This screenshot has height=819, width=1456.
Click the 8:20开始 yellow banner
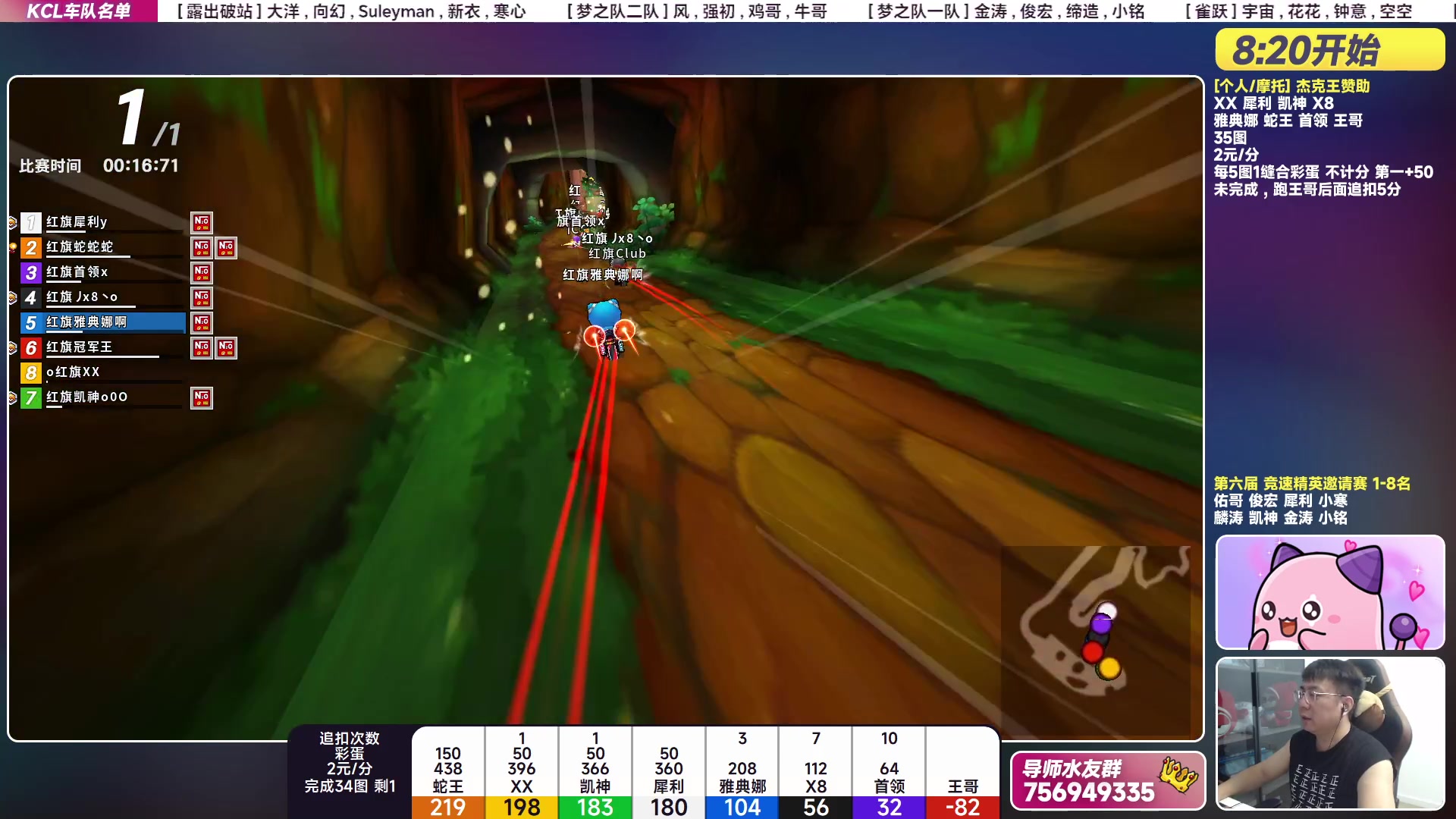1330,50
